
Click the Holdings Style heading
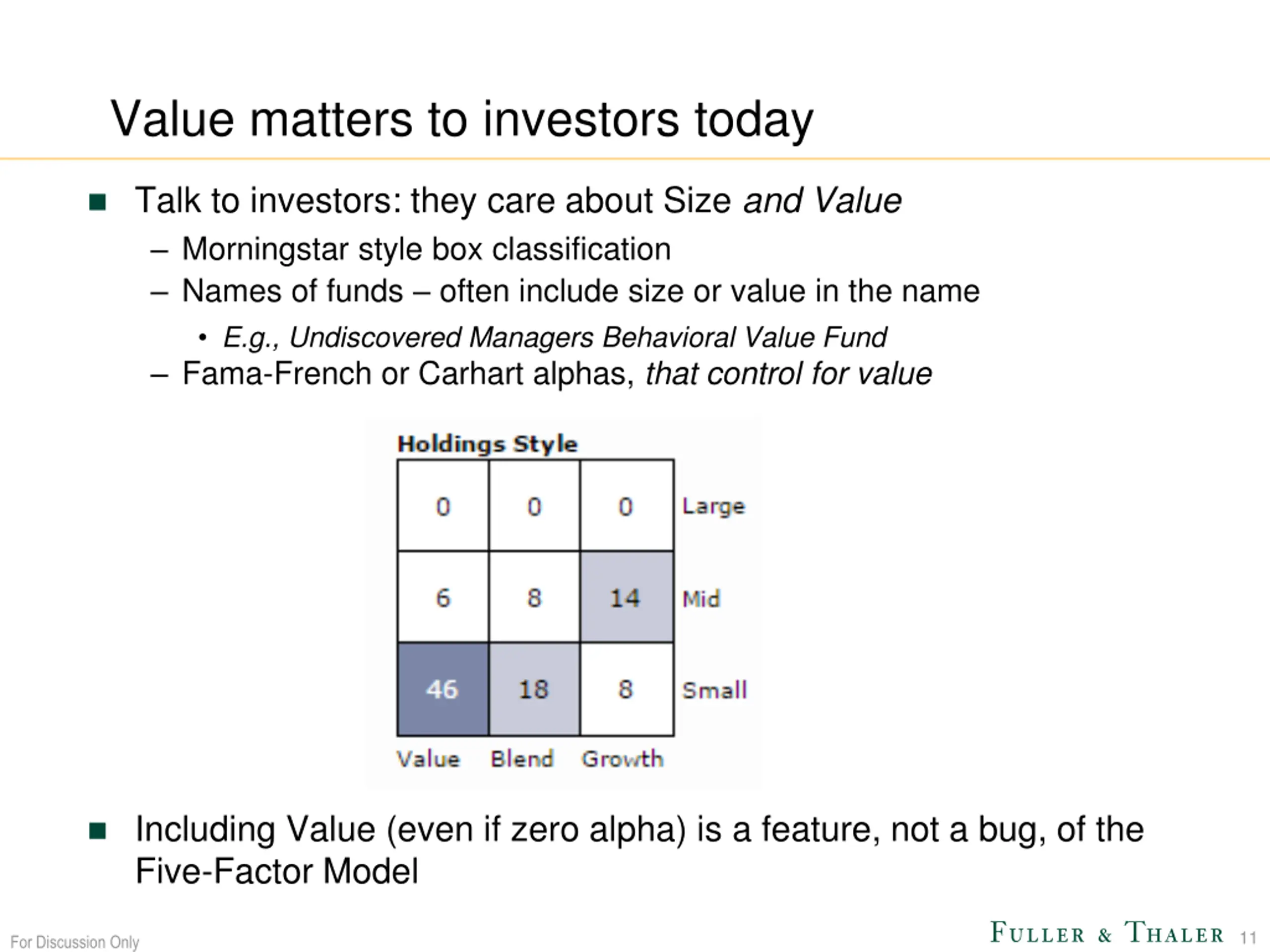[x=488, y=444]
